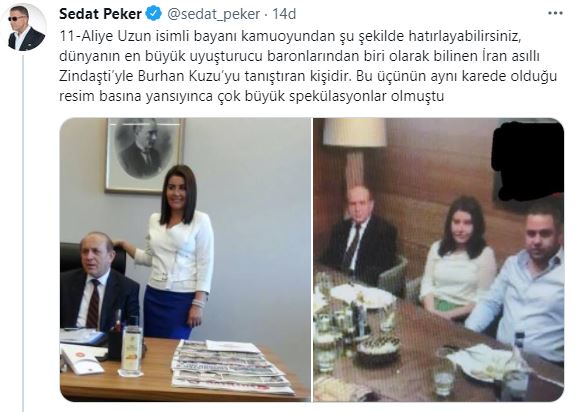Click the blue verified badge icon
580x412 pixels.
click(154, 14)
